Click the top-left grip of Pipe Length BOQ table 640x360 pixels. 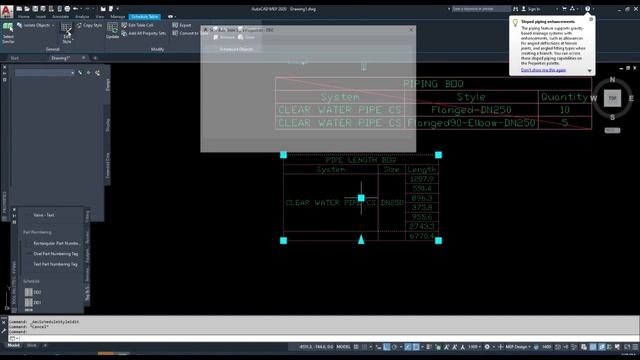pos(283,155)
